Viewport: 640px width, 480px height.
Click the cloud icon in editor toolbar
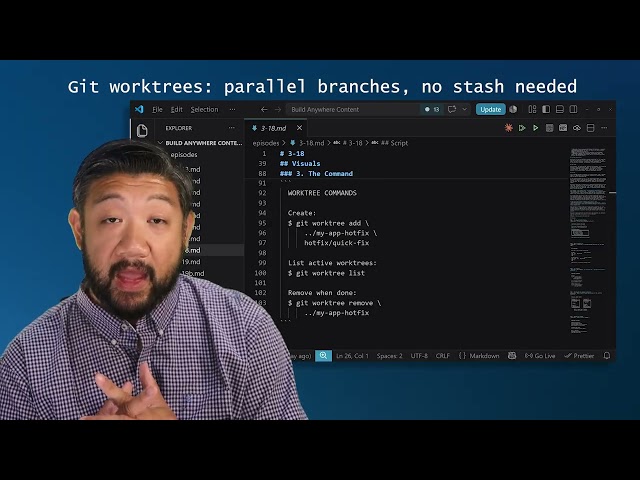click(577, 128)
